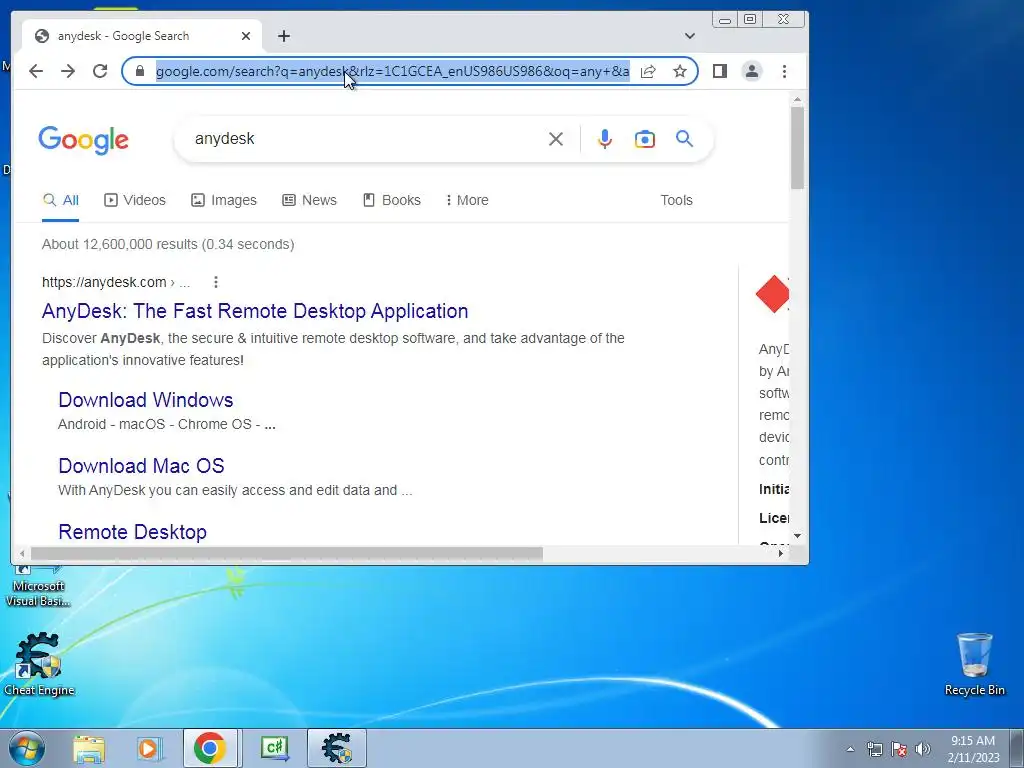Open the volume speaker icon
Viewport: 1024px width, 768px height.
tap(923, 749)
